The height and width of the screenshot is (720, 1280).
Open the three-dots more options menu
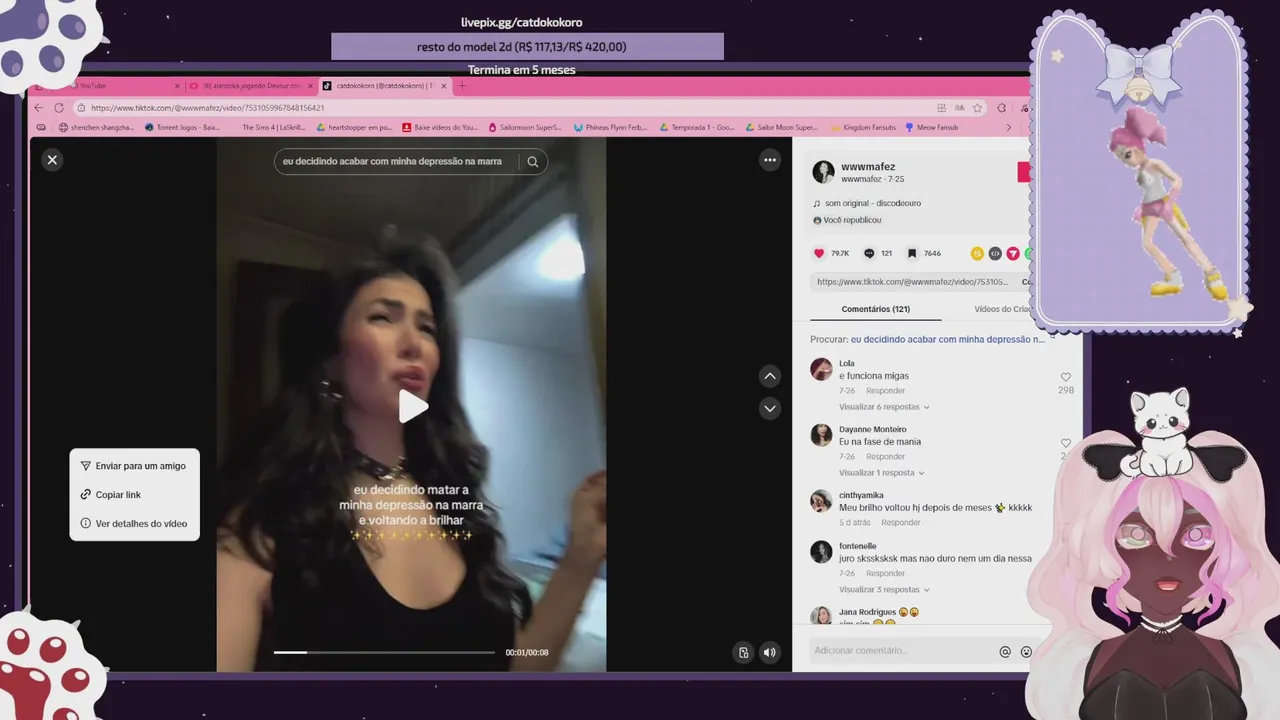click(770, 159)
